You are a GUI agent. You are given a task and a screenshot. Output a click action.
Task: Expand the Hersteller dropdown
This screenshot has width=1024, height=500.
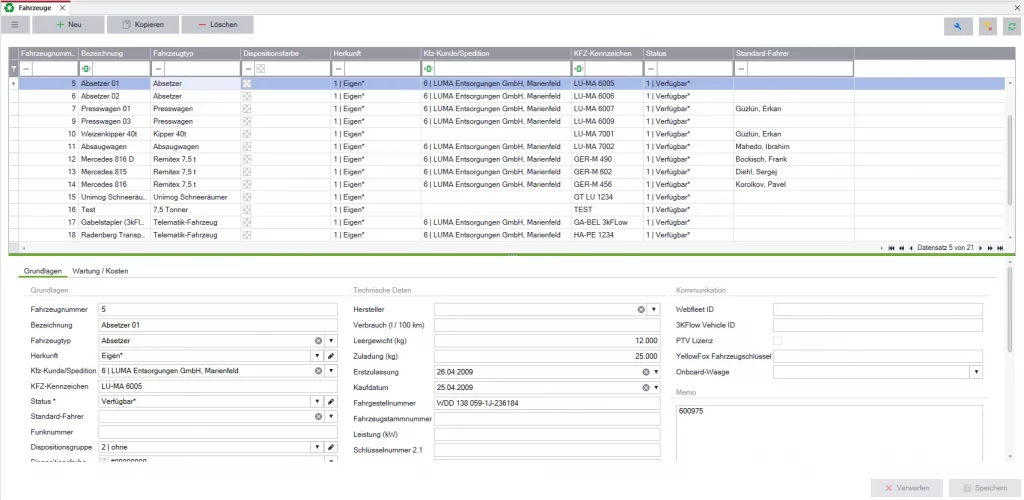click(x=654, y=309)
